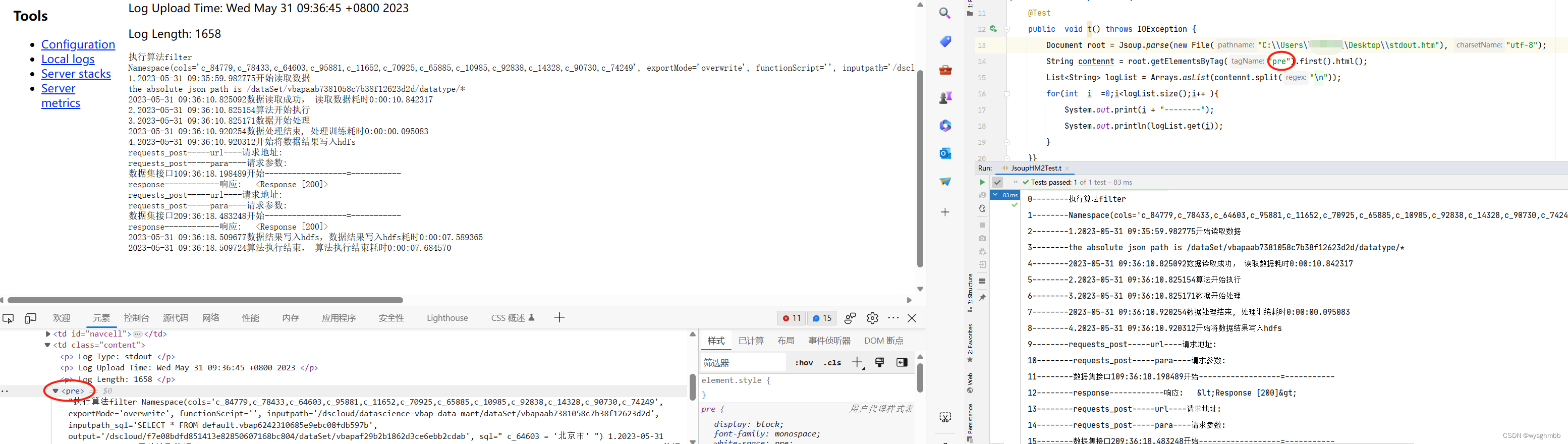Toggle auto-test icon in Run toolbar
1568x444 pixels.
pos(982,208)
